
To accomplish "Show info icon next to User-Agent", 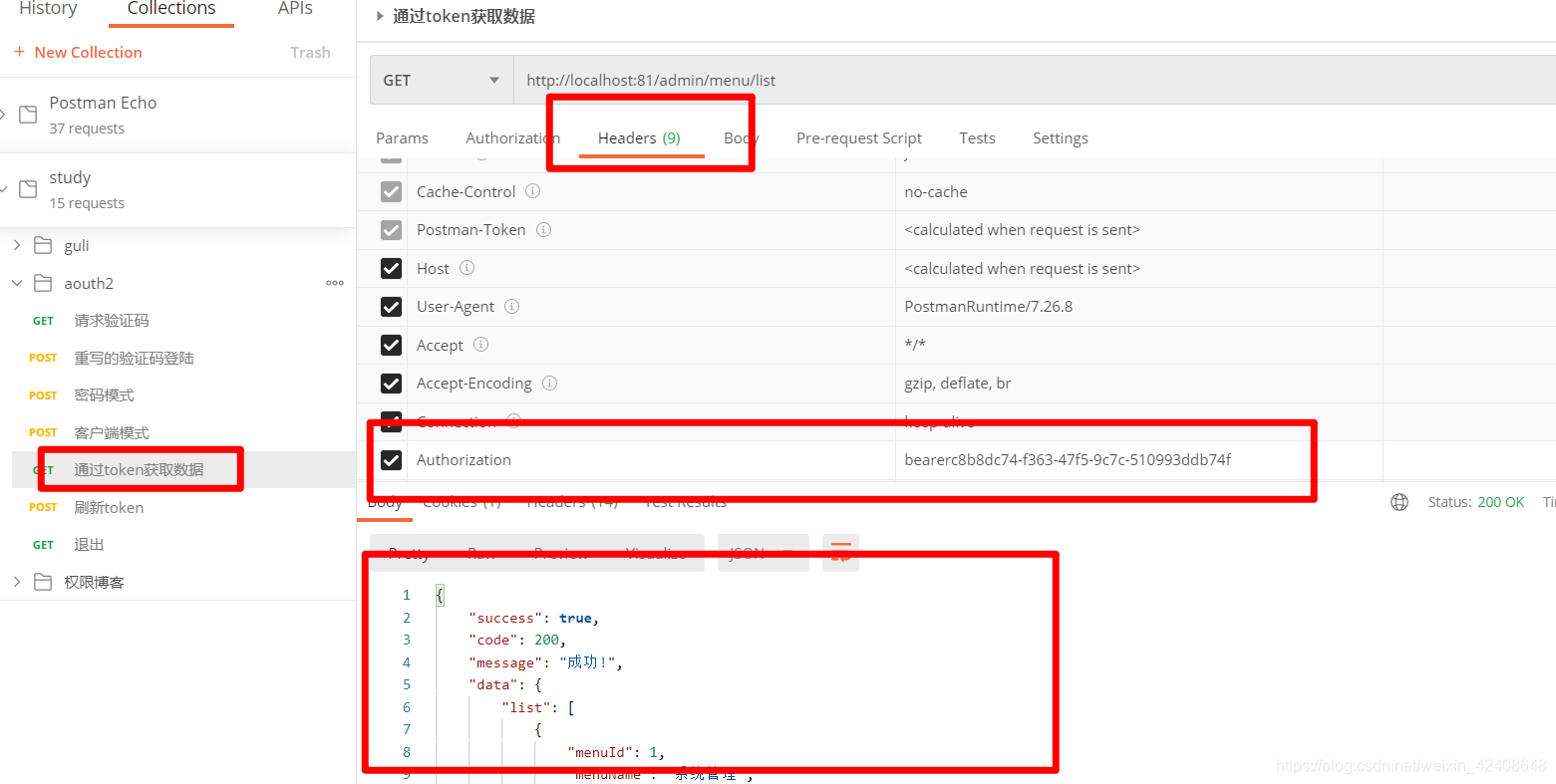I will (x=511, y=306).
